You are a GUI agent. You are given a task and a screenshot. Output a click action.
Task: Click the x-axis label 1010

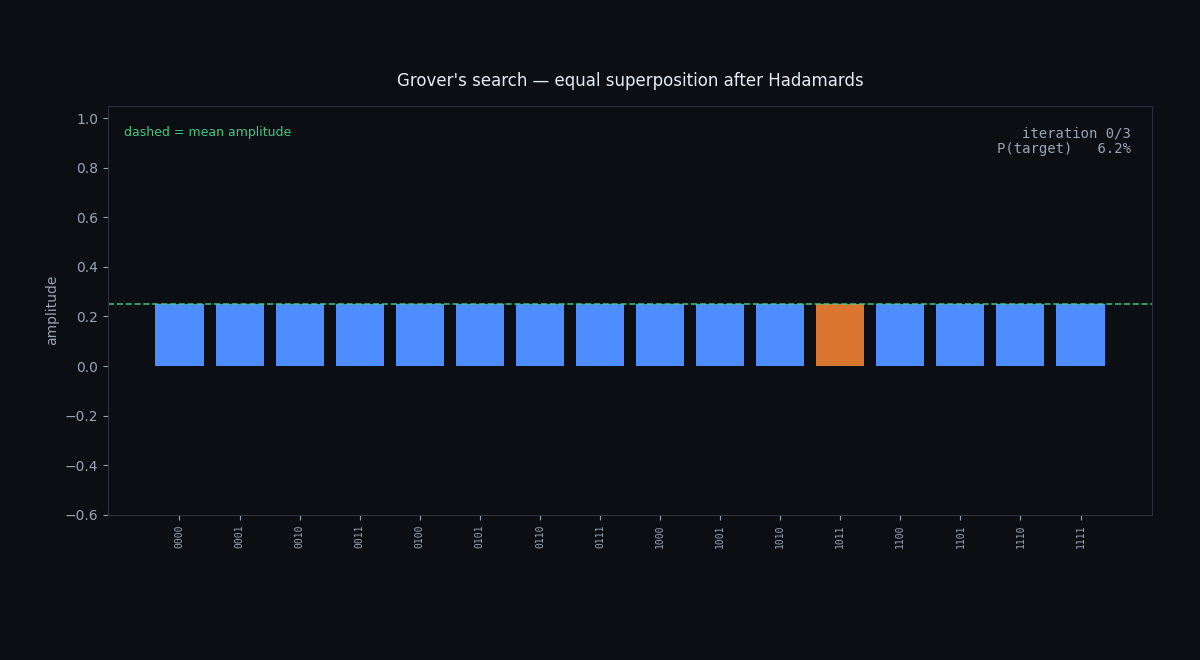[780, 537]
